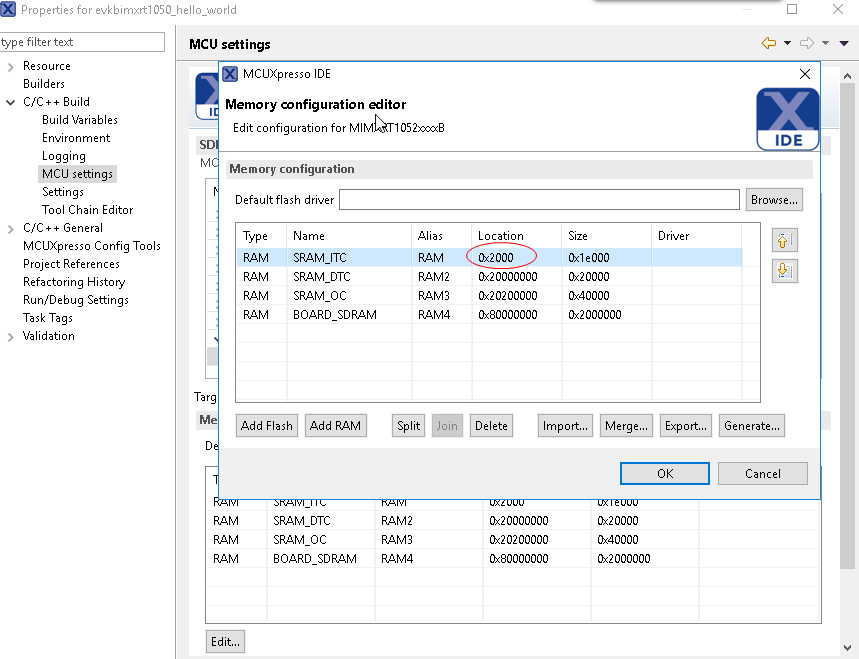Select Builders in the properties tree
The height and width of the screenshot is (659, 859).
click(44, 84)
